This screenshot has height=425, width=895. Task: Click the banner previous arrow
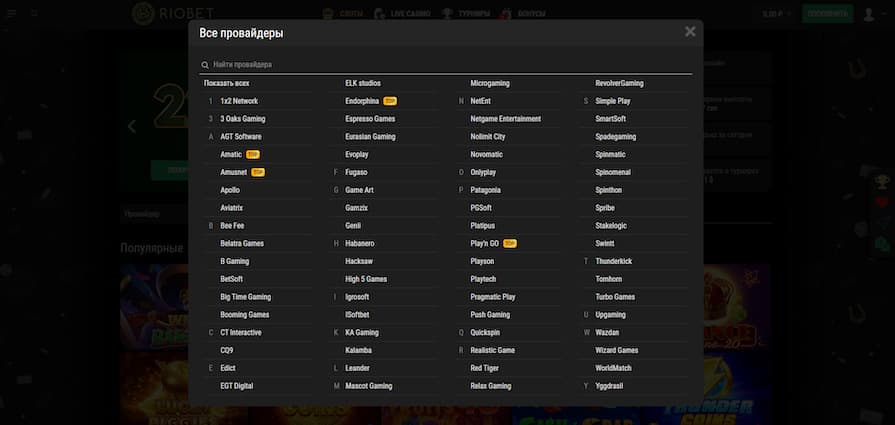[x=132, y=127]
